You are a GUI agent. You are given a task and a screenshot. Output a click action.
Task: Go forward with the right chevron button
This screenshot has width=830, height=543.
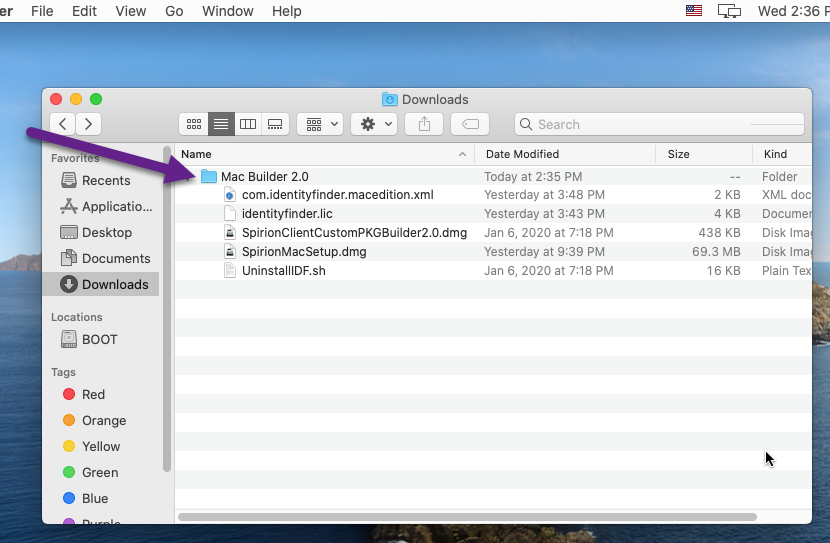89,124
